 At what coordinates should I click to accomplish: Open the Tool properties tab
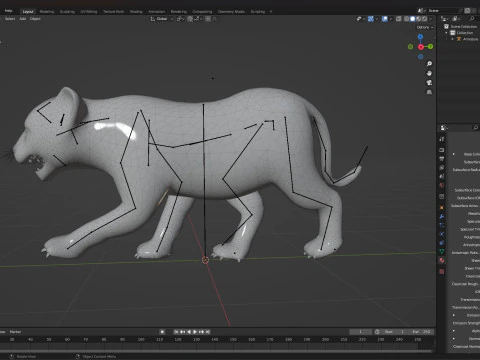click(x=442, y=139)
